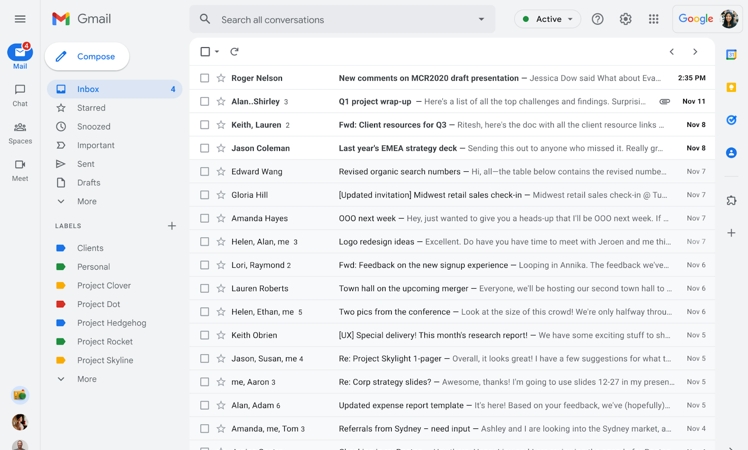Viewport: 748px width, 450px height.
Task: Open the Drafts folder
Action: [89, 183]
